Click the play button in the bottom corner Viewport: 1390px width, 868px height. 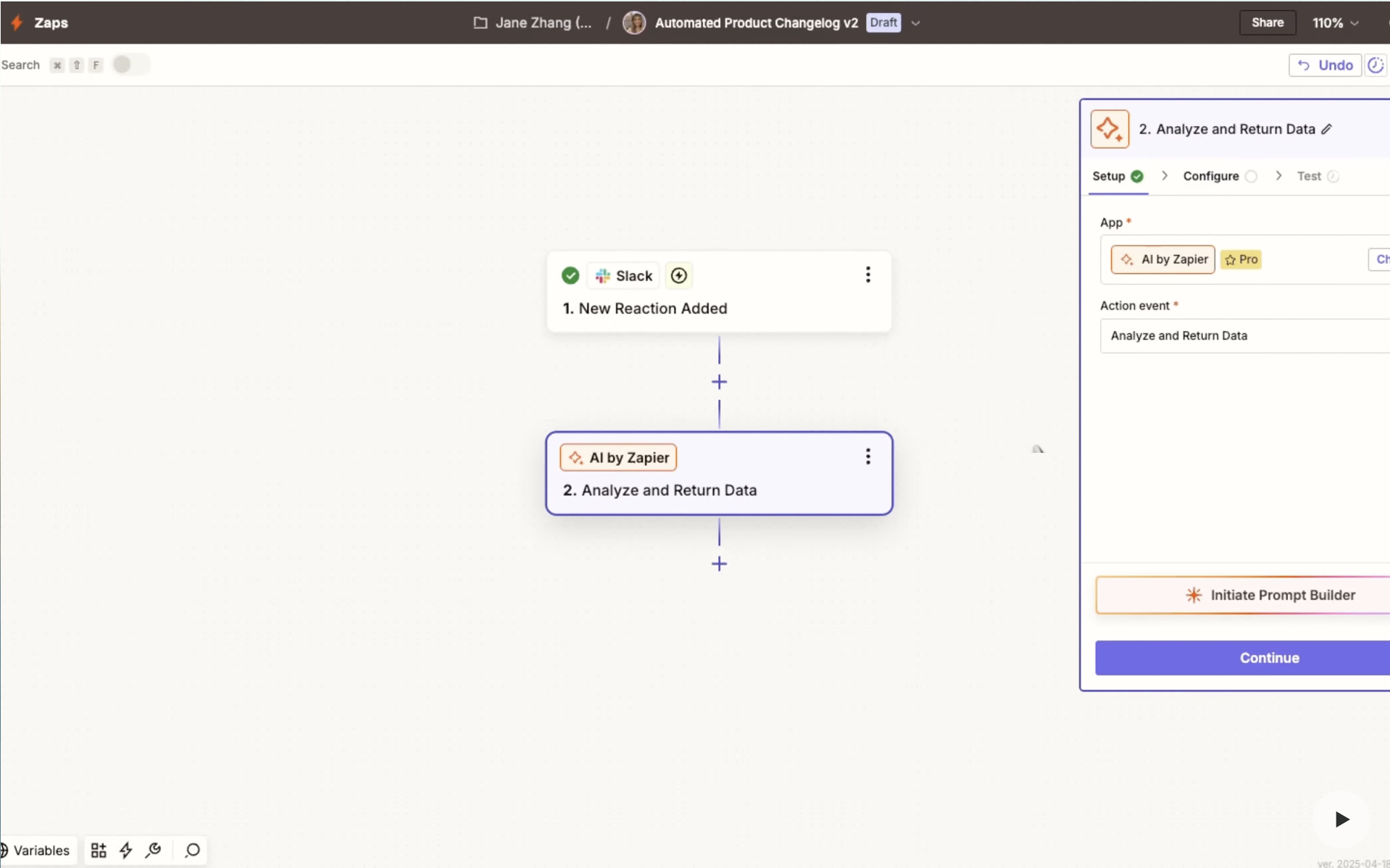click(x=1341, y=819)
